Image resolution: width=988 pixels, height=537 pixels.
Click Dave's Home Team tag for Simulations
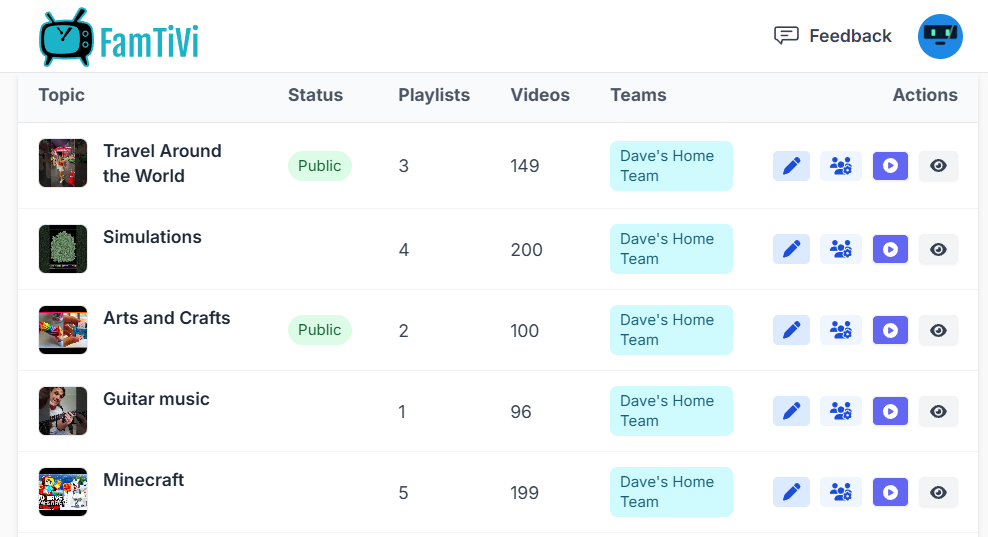tap(671, 249)
